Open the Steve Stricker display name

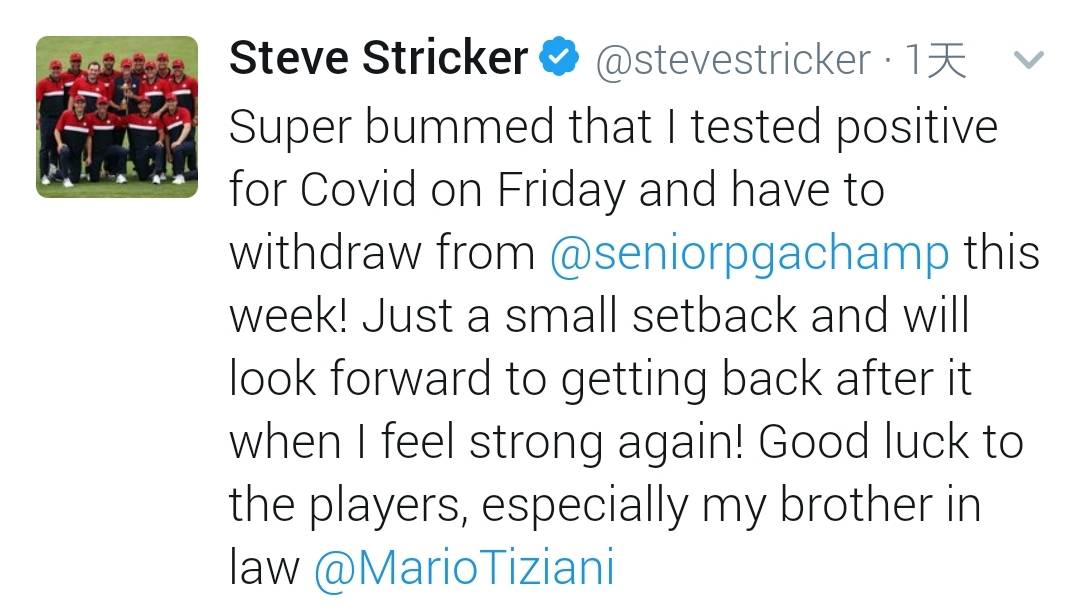[x=379, y=57]
